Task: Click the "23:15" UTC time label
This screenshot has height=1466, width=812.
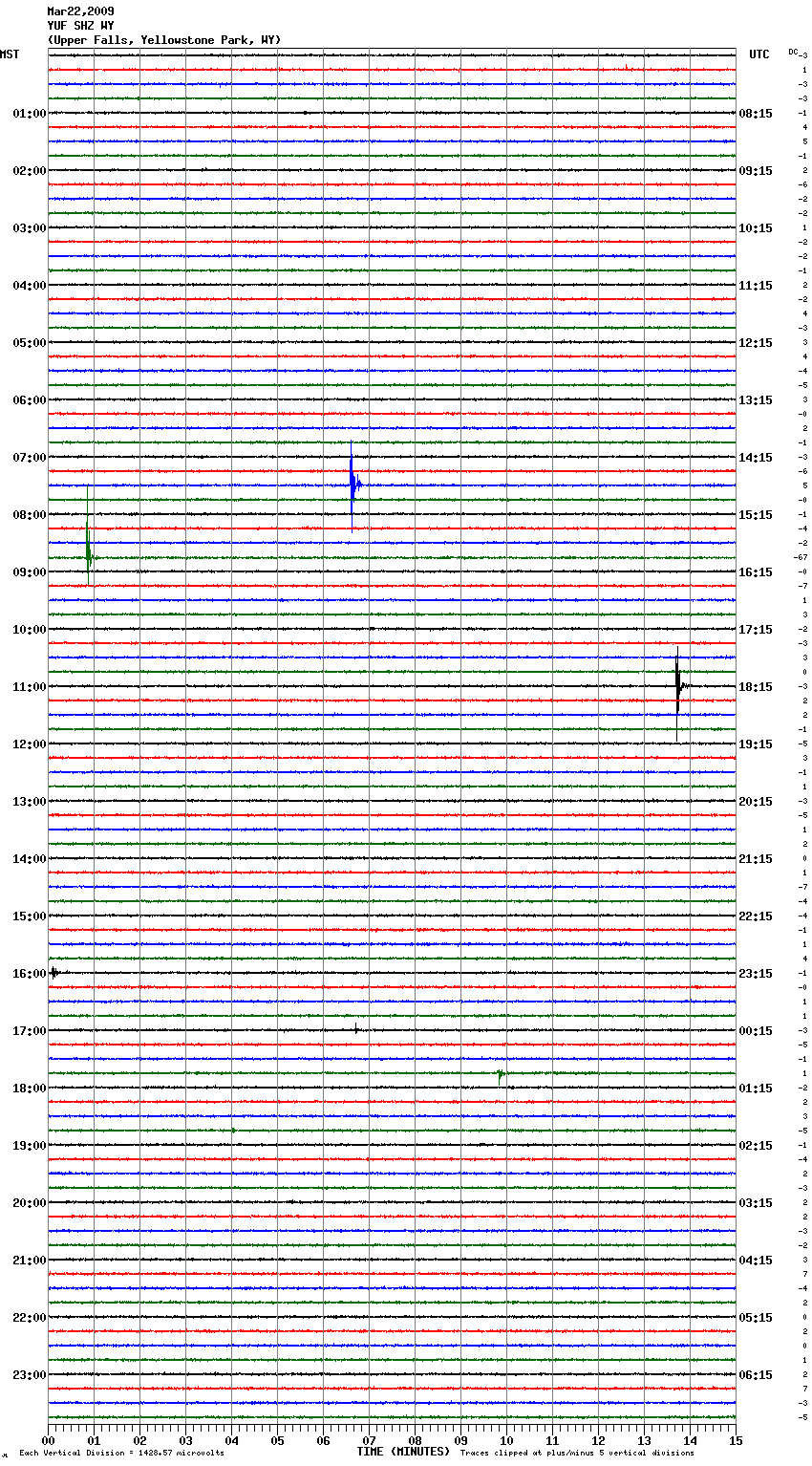Action: pyautogui.click(x=756, y=974)
